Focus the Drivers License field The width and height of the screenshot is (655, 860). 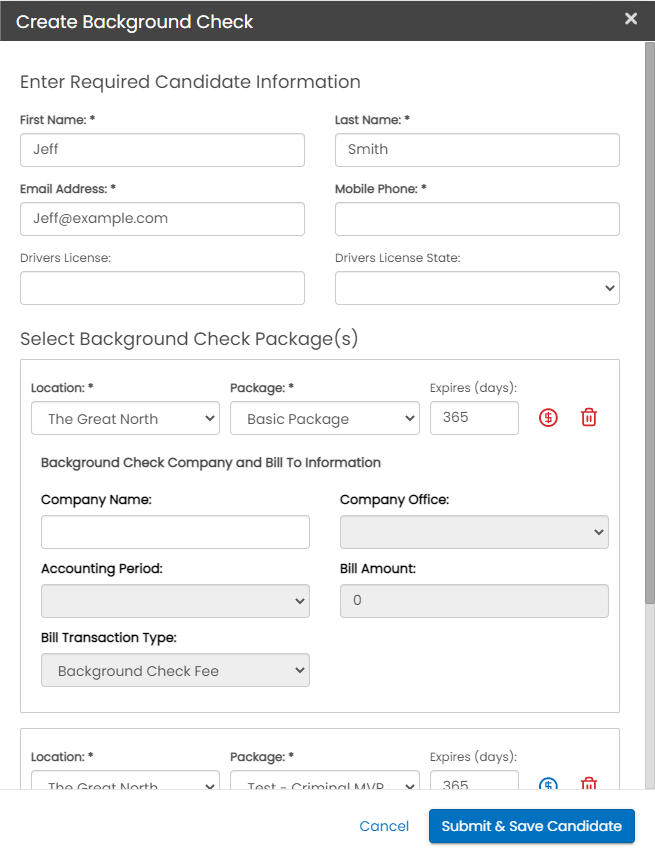(x=162, y=288)
